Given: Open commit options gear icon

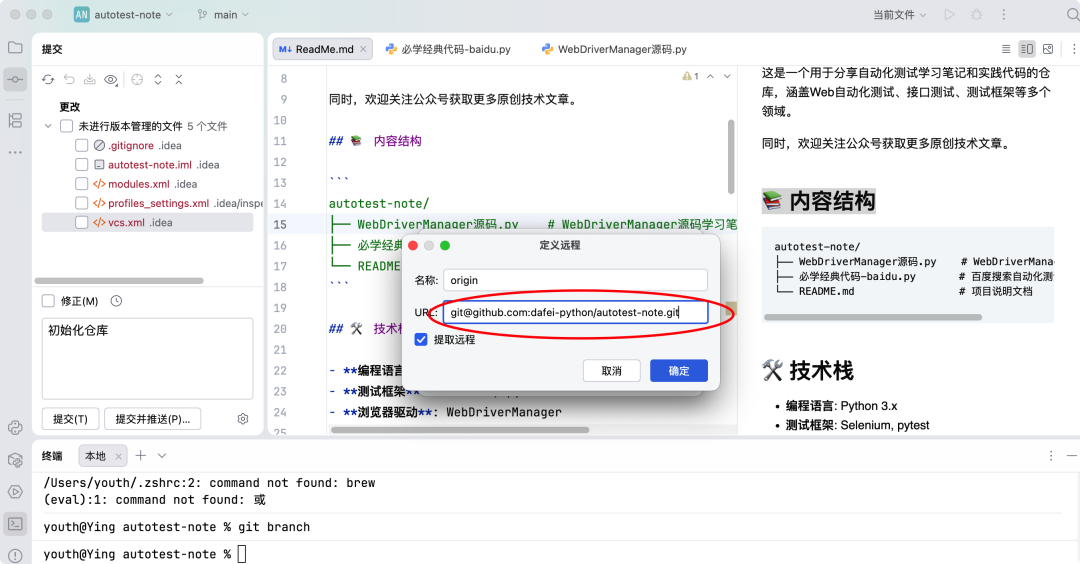Looking at the screenshot, I should click(x=242, y=419).
